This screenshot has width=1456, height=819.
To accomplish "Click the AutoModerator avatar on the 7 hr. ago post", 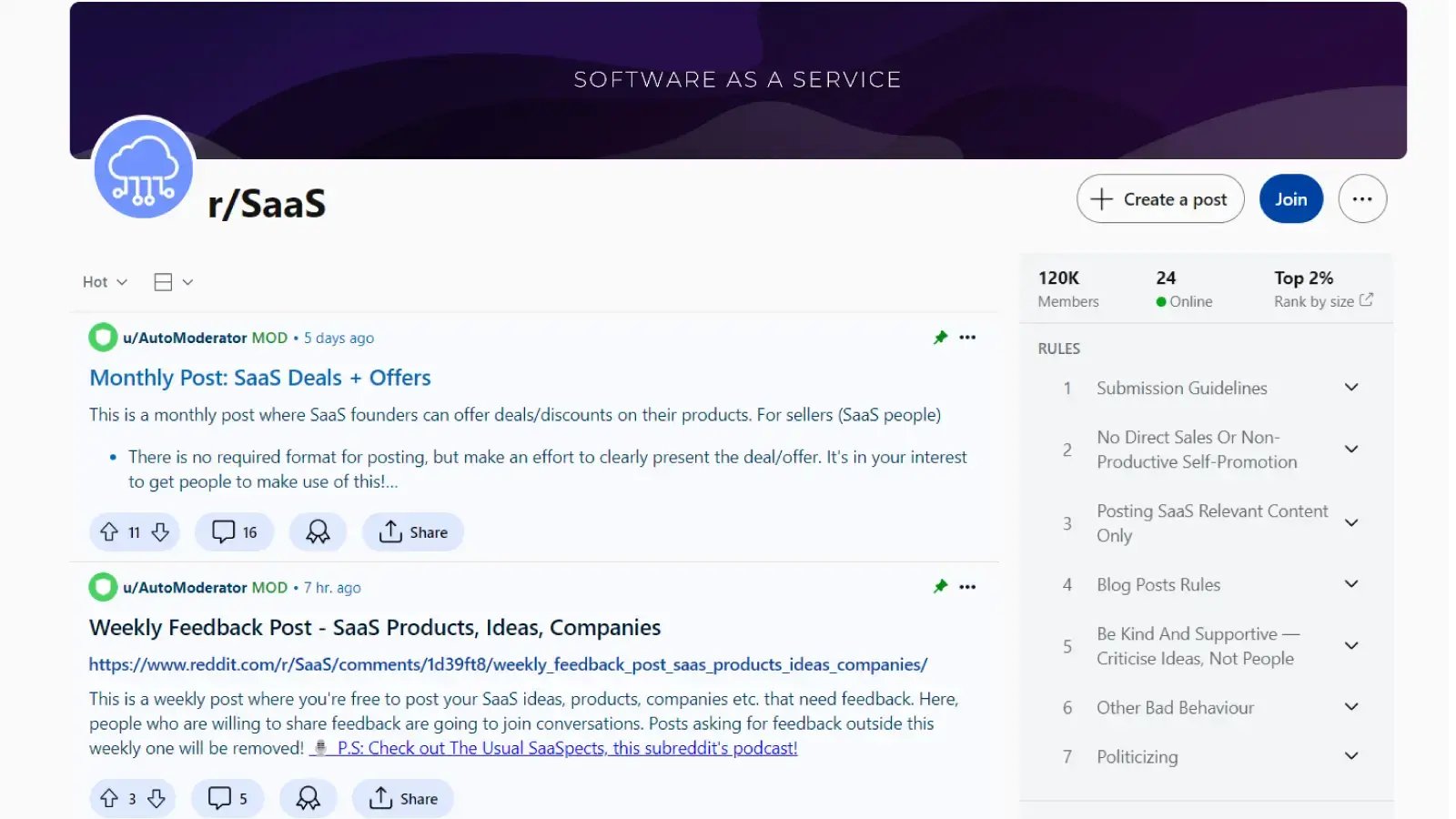I will tap(103, 587).
